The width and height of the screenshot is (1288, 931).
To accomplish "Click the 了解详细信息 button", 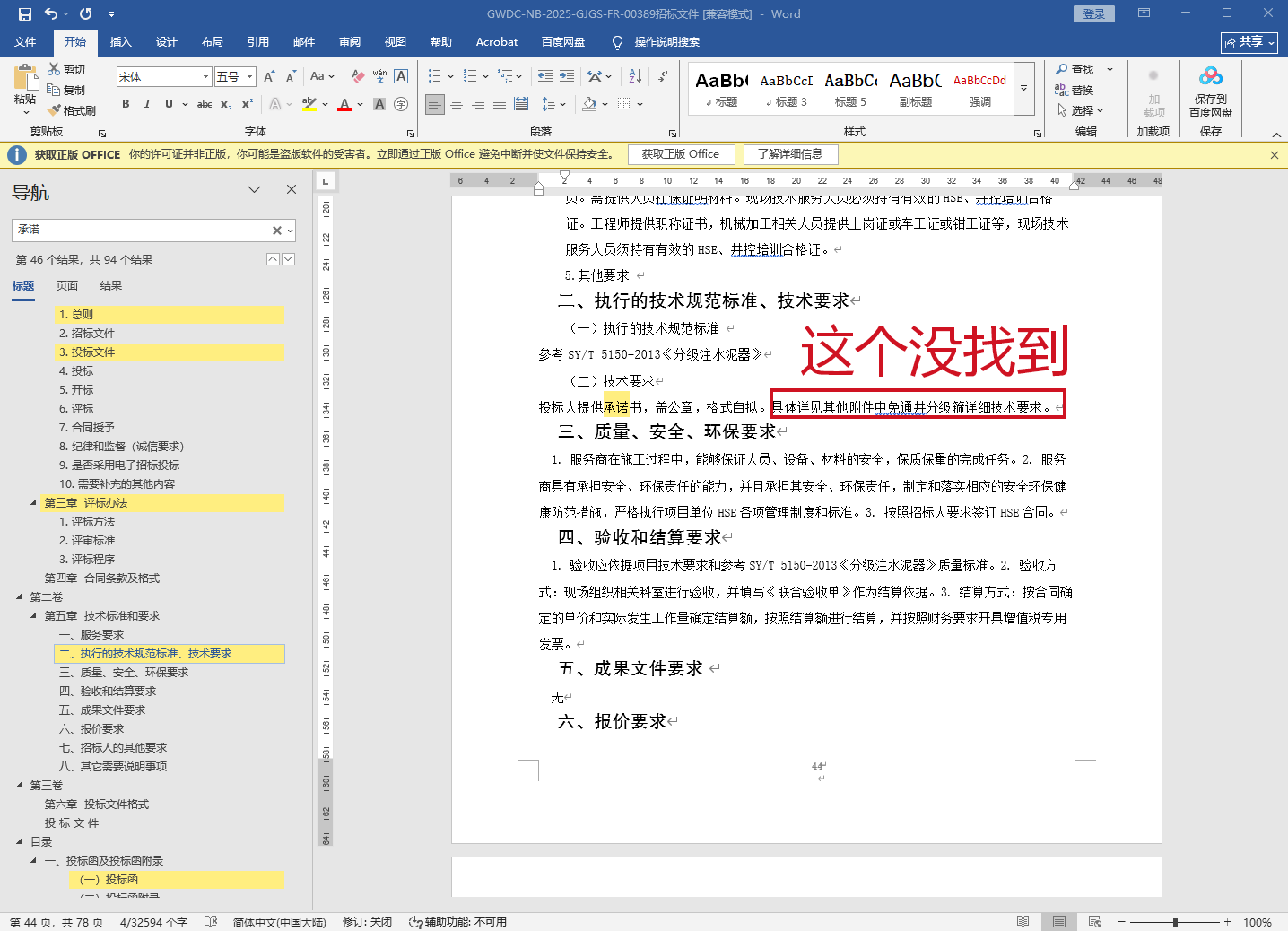I will [x=790, y=154].
